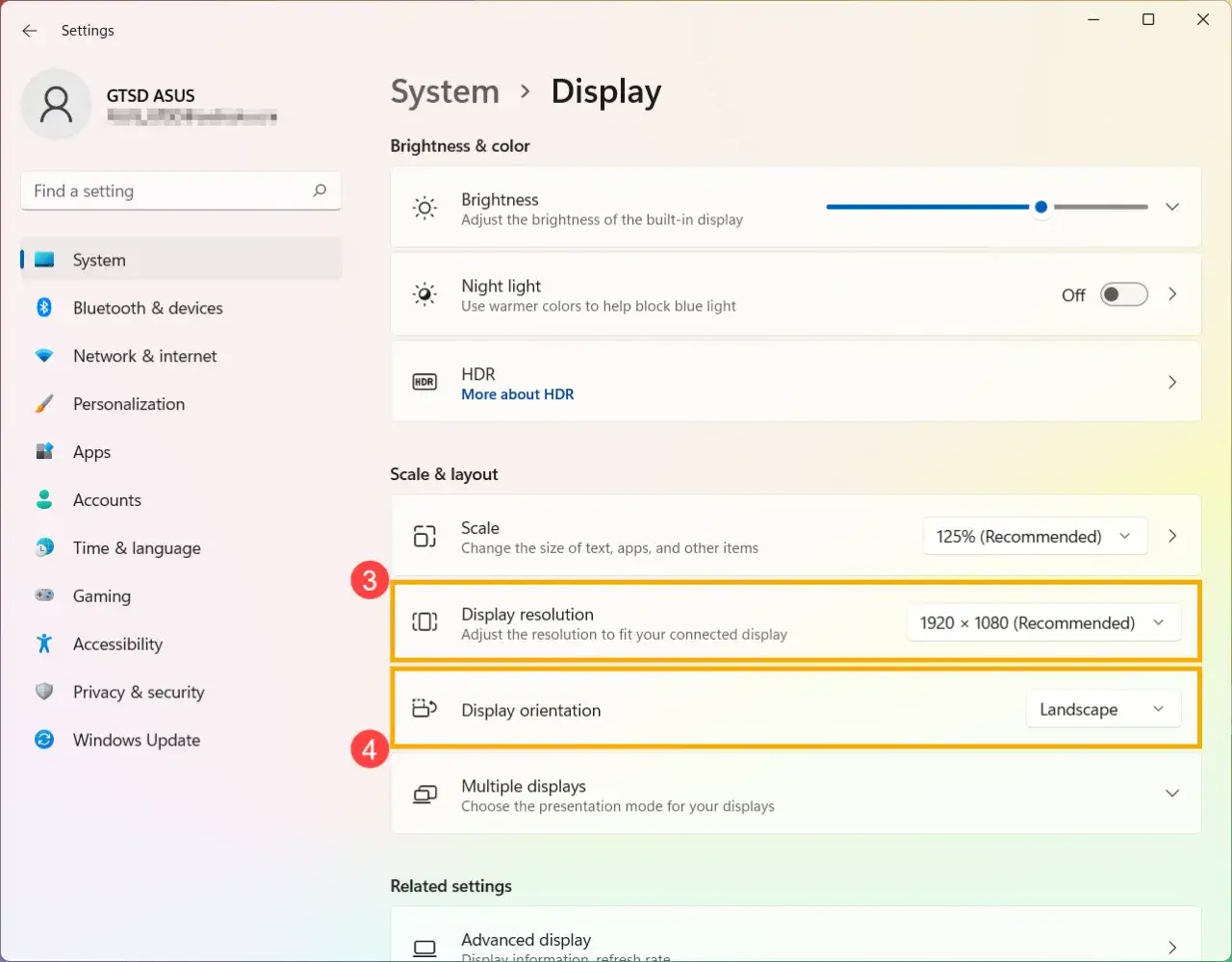Open the GTSD ASUS profile avatar
The height and width of the screenshot is (962, 1232).
tap(56, 104)
